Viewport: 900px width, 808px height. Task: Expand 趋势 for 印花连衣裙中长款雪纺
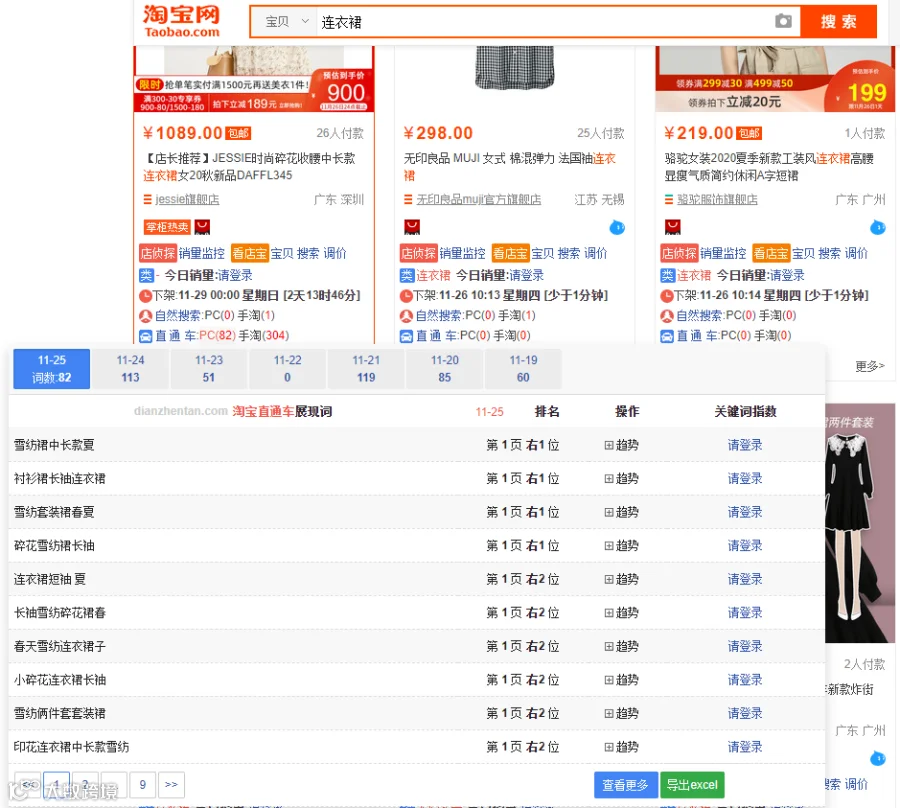coord(621,747)
